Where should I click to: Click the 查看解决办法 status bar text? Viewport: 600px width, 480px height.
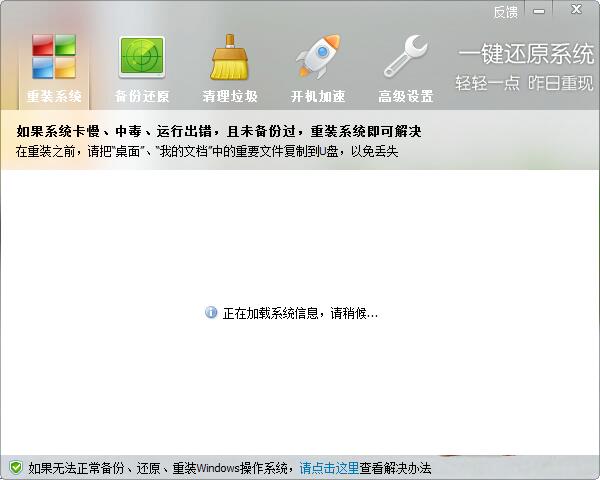pyautogui.click(x=395, y=468)
